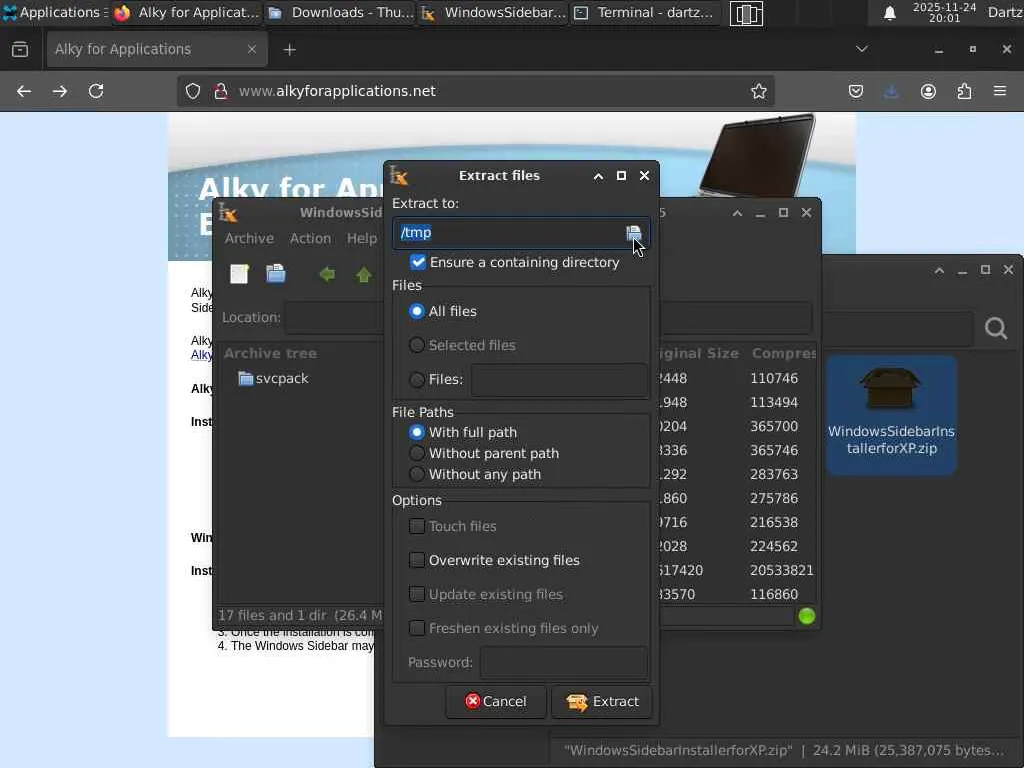
Task: Select the Selected files radio option
Action: 417,345
